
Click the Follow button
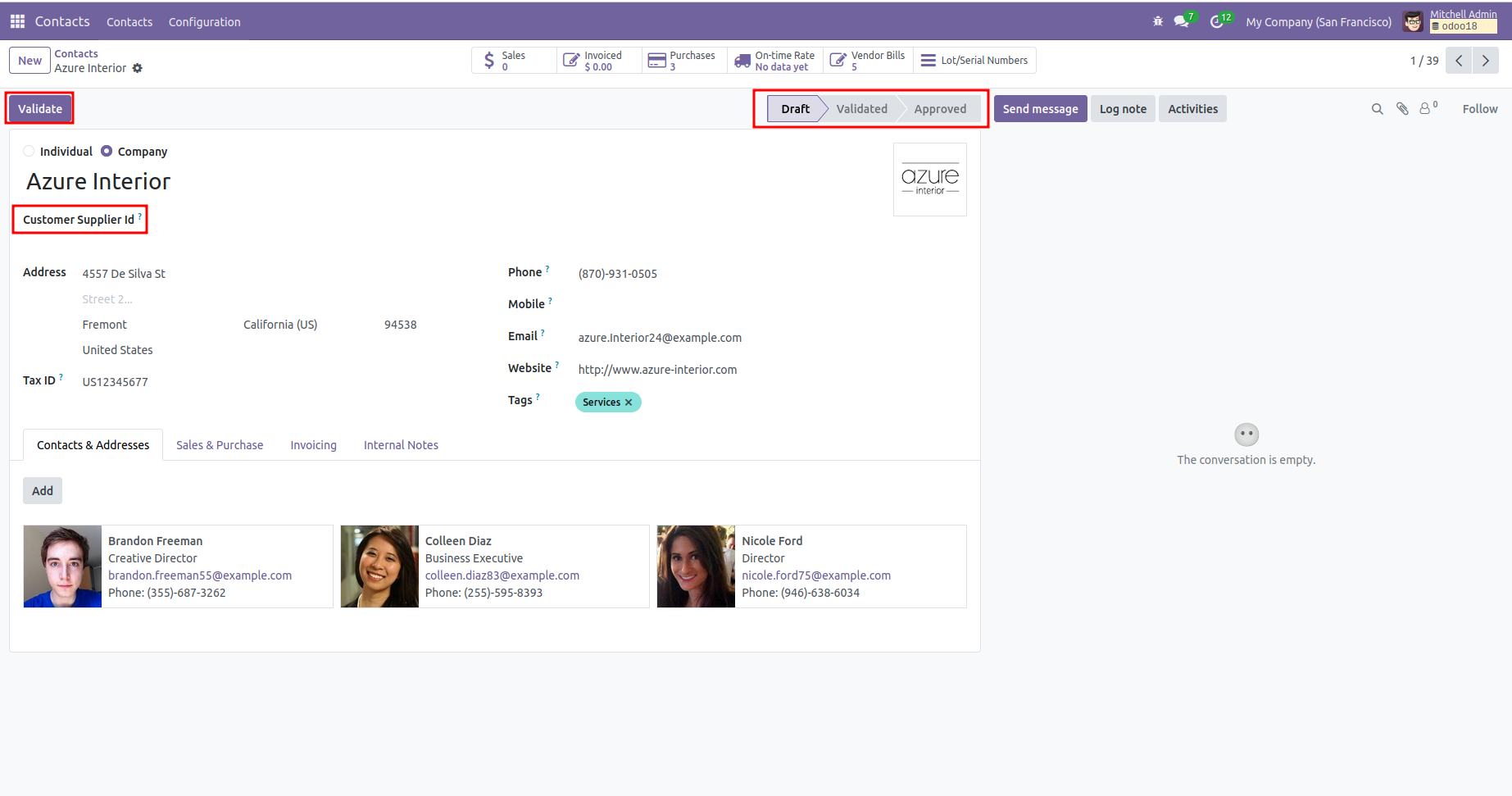pos(1480,109)
